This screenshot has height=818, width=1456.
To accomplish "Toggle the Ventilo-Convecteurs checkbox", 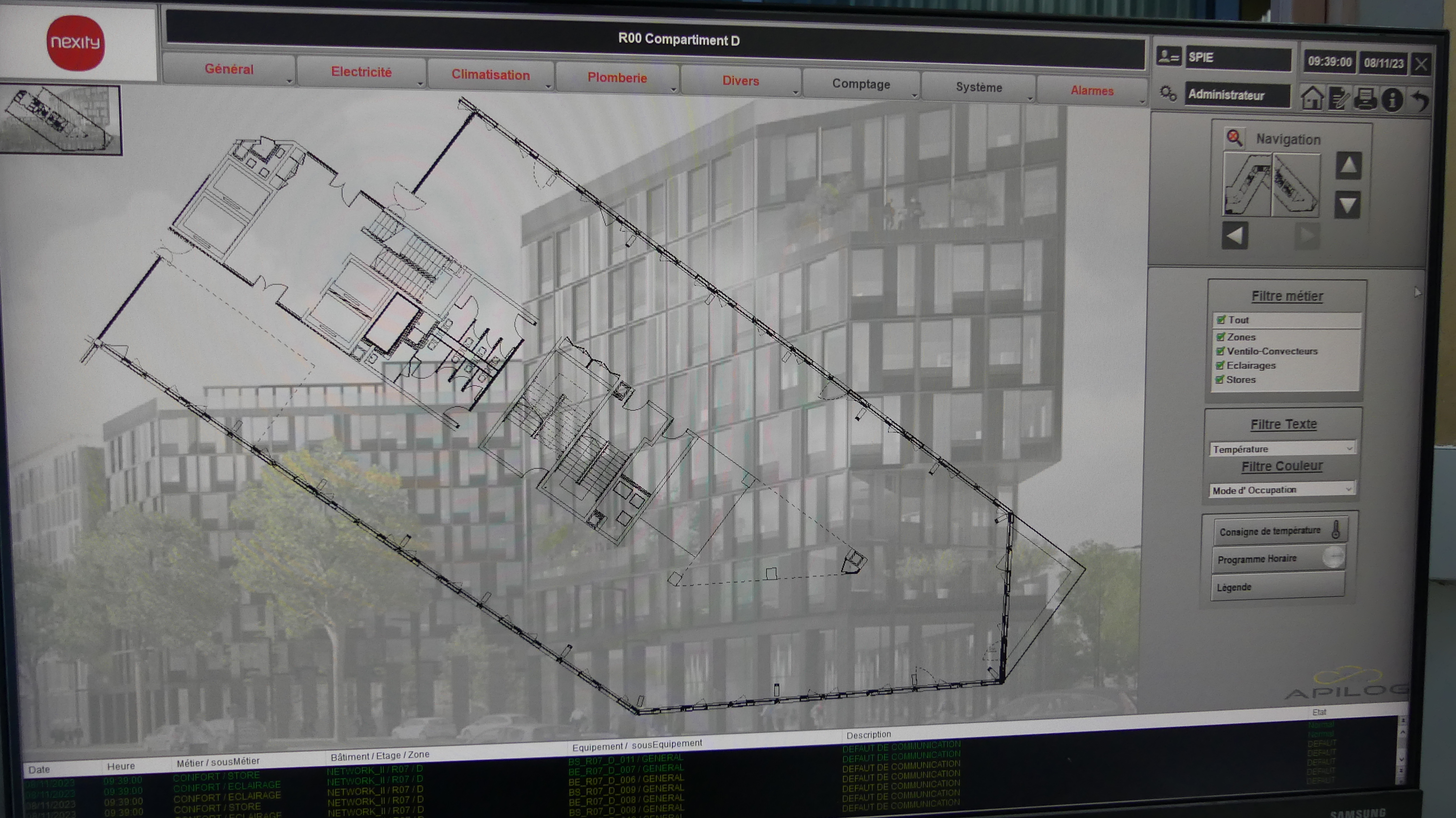I will (1221, 351).
